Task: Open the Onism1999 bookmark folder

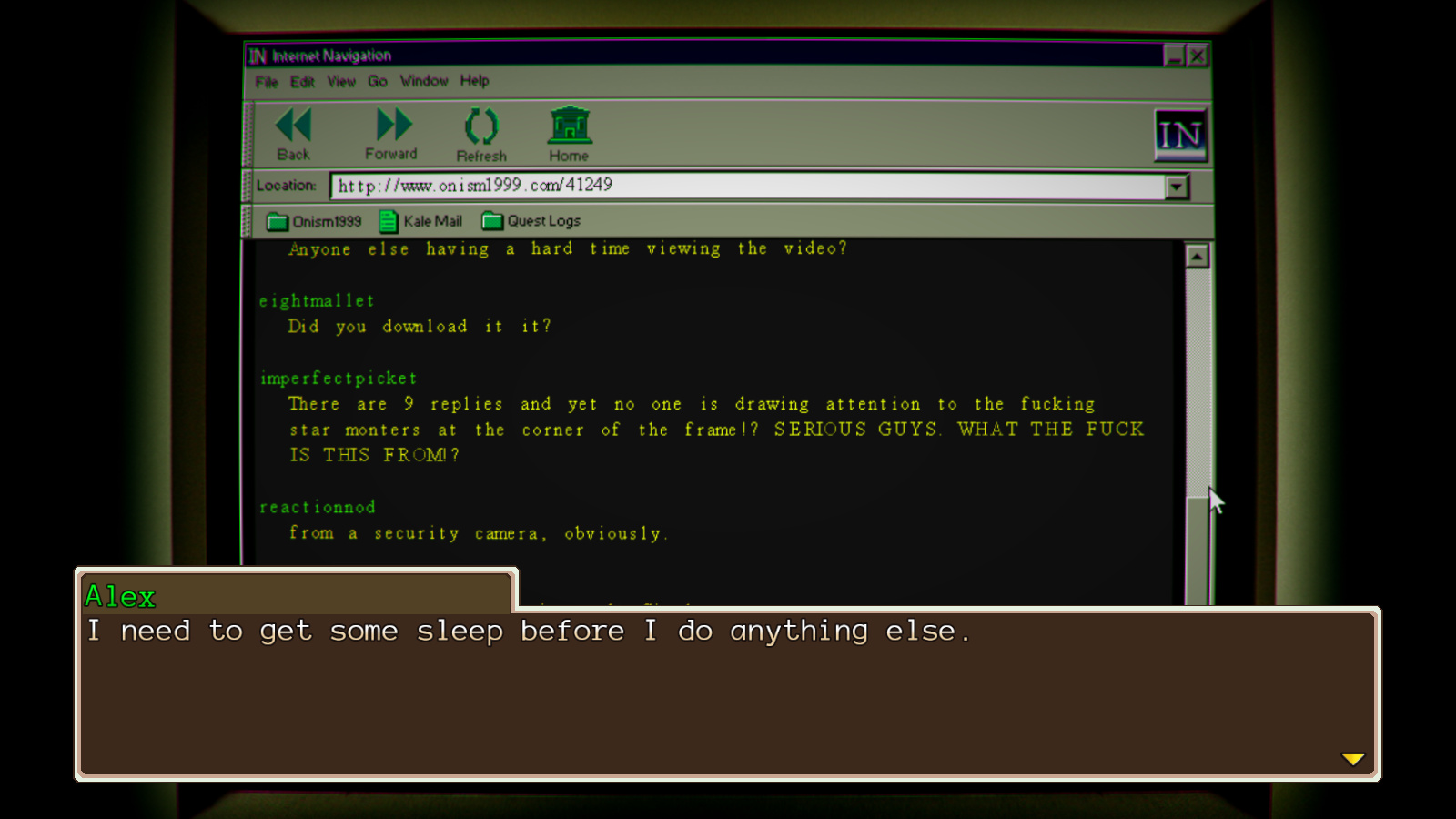Action: [314, 221]
